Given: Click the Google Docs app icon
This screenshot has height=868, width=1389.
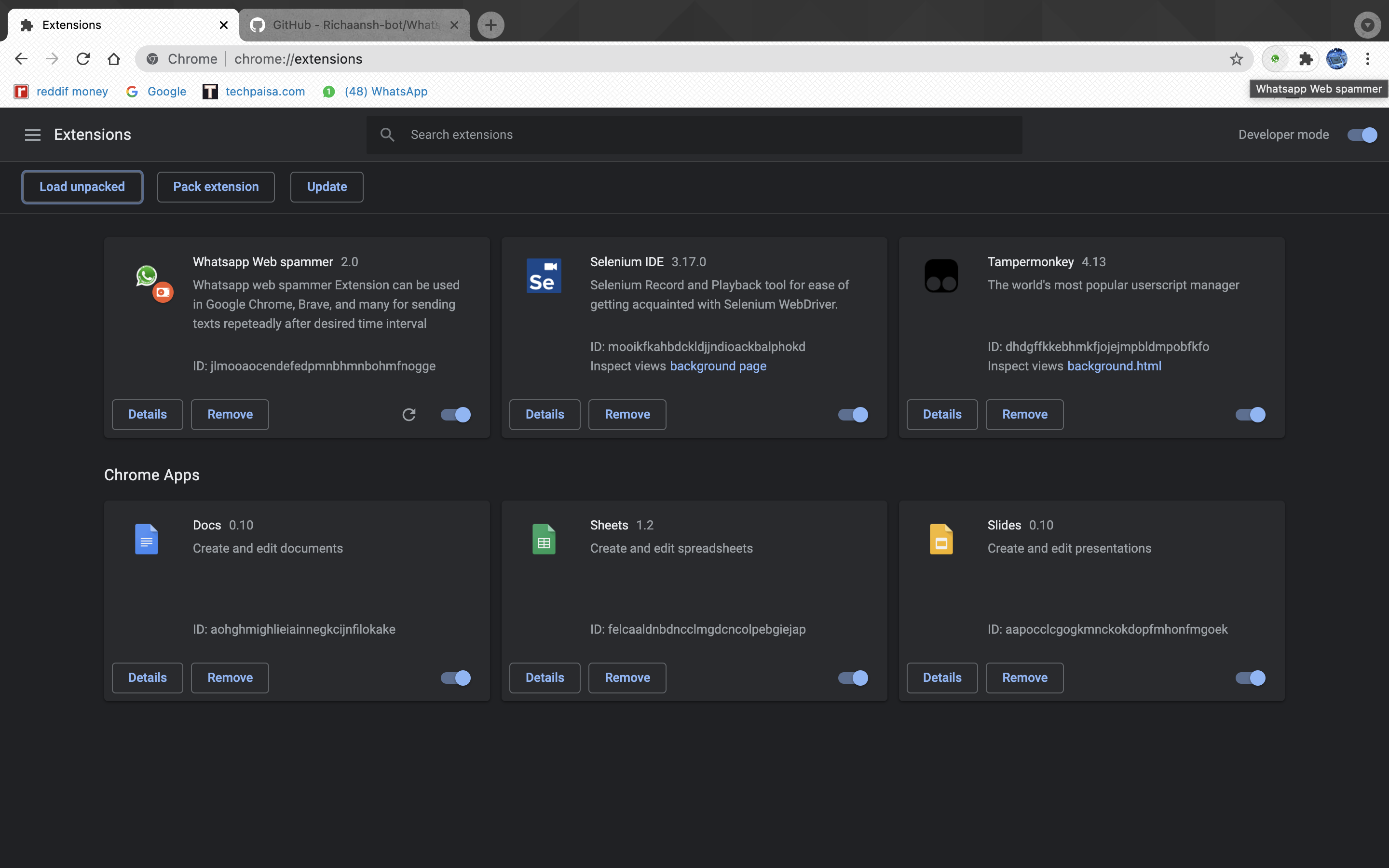Looking at the screenshot, I should click(x=146, y=539).
